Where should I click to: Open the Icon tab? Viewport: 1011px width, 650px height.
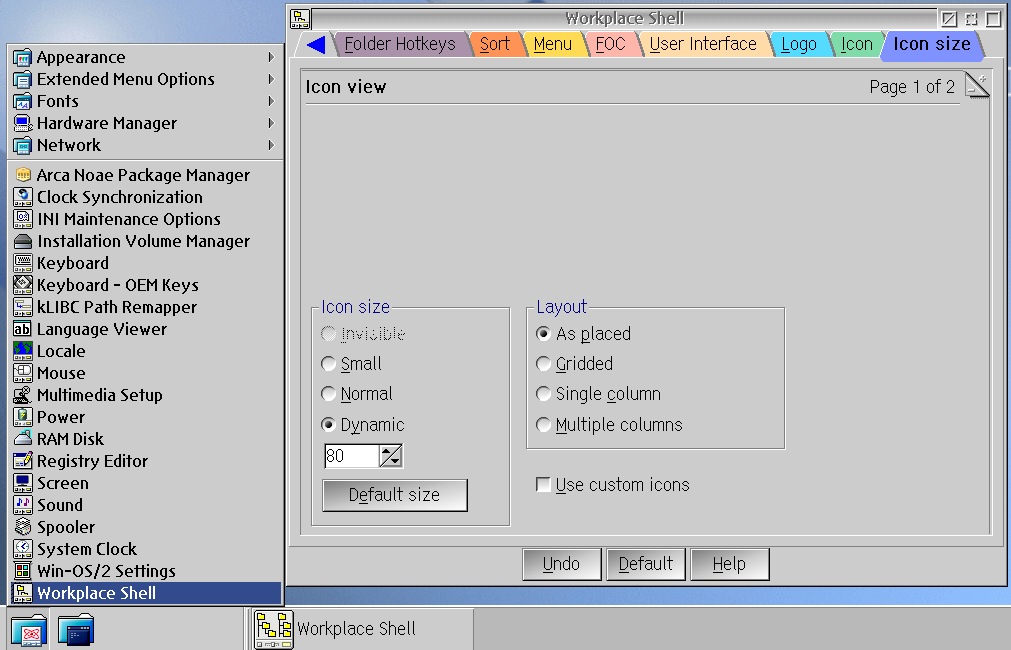[x=856, y=44]
